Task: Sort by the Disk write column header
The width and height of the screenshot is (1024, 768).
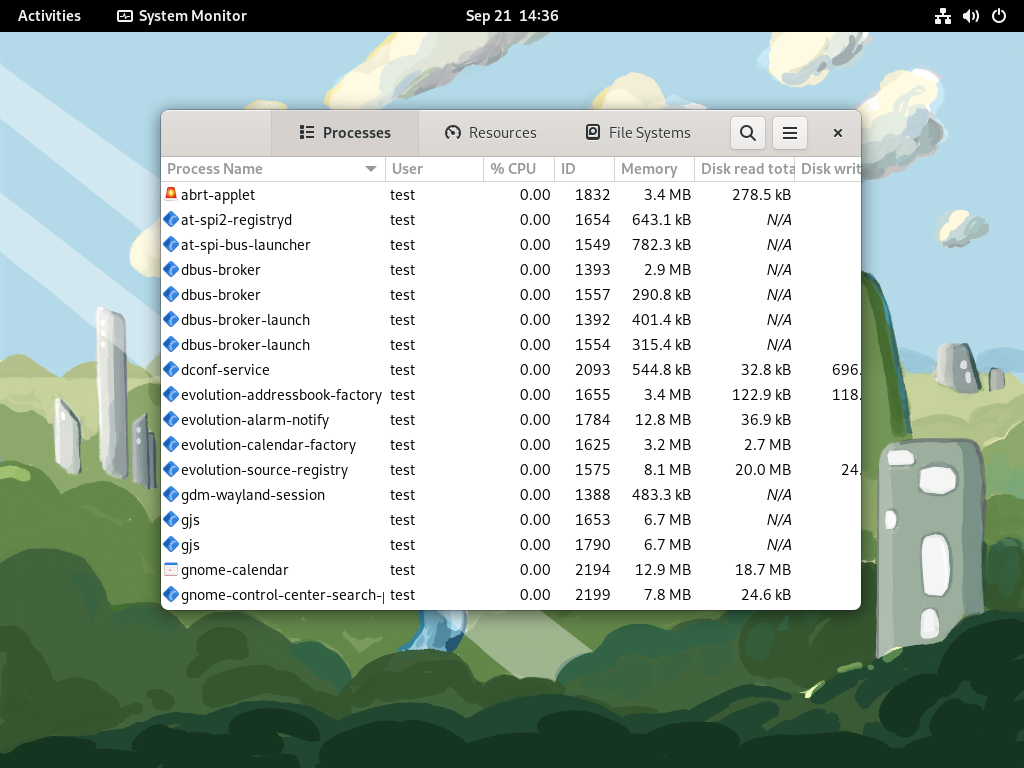Action: (828, 169)
